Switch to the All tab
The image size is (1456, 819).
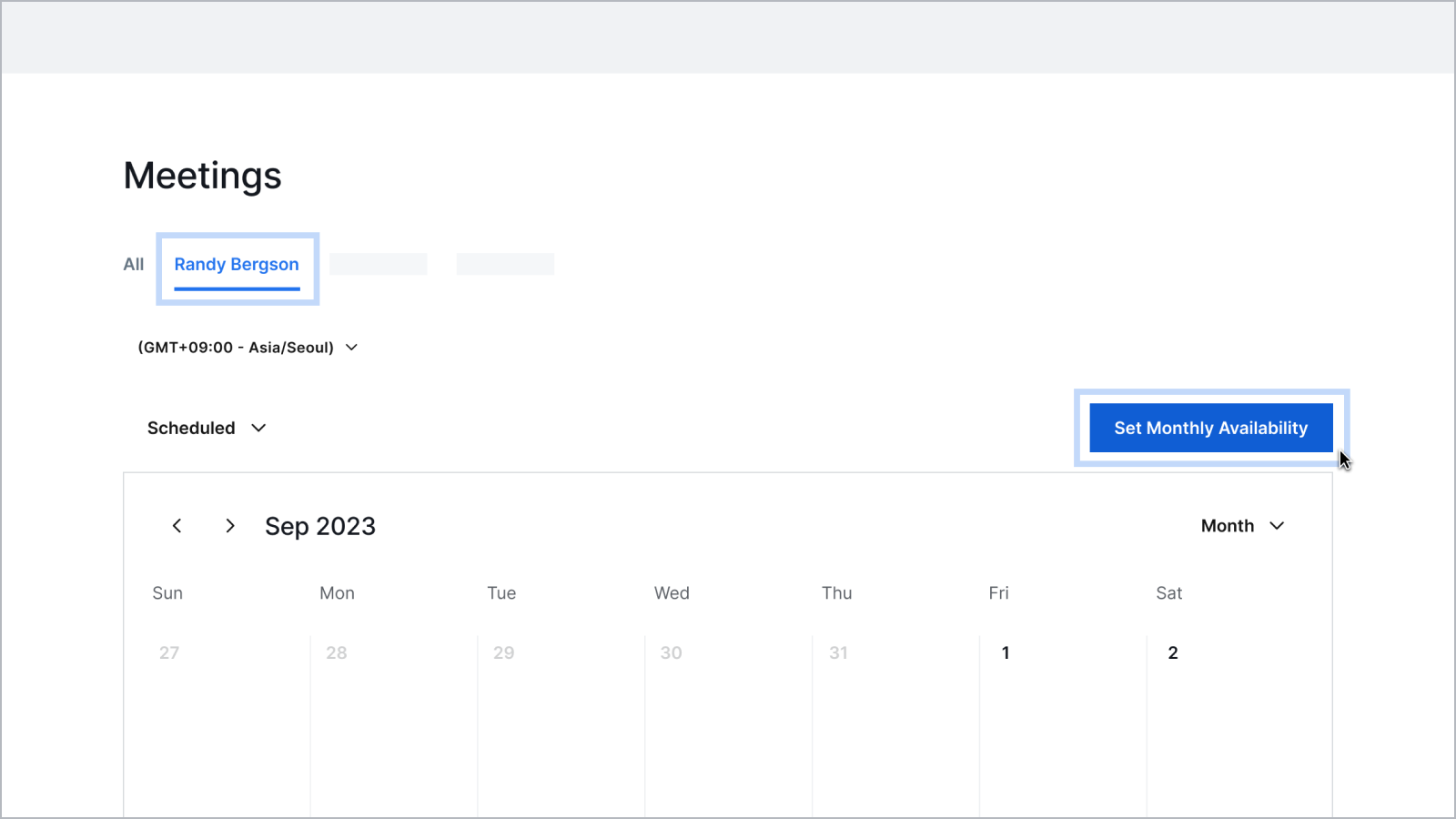click(134, 265)
